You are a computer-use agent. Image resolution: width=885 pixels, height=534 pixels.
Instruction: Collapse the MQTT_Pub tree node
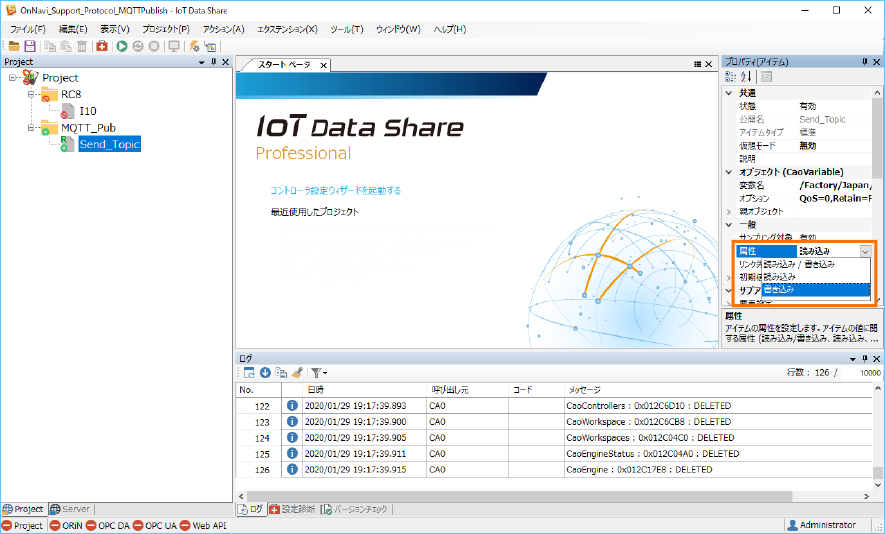click(x=31, y=128)
